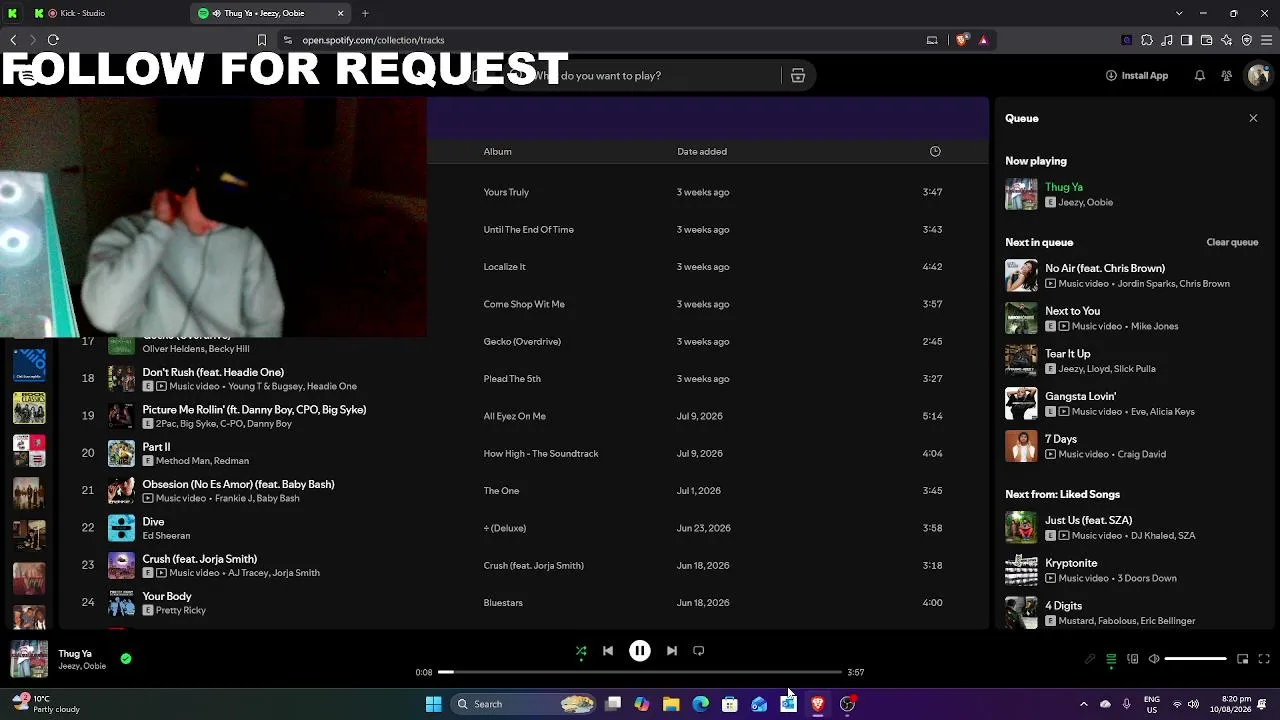Open the All Eyez On Me album link
The width and height of the screenshot is (1280, 720).
pos(514,416)
